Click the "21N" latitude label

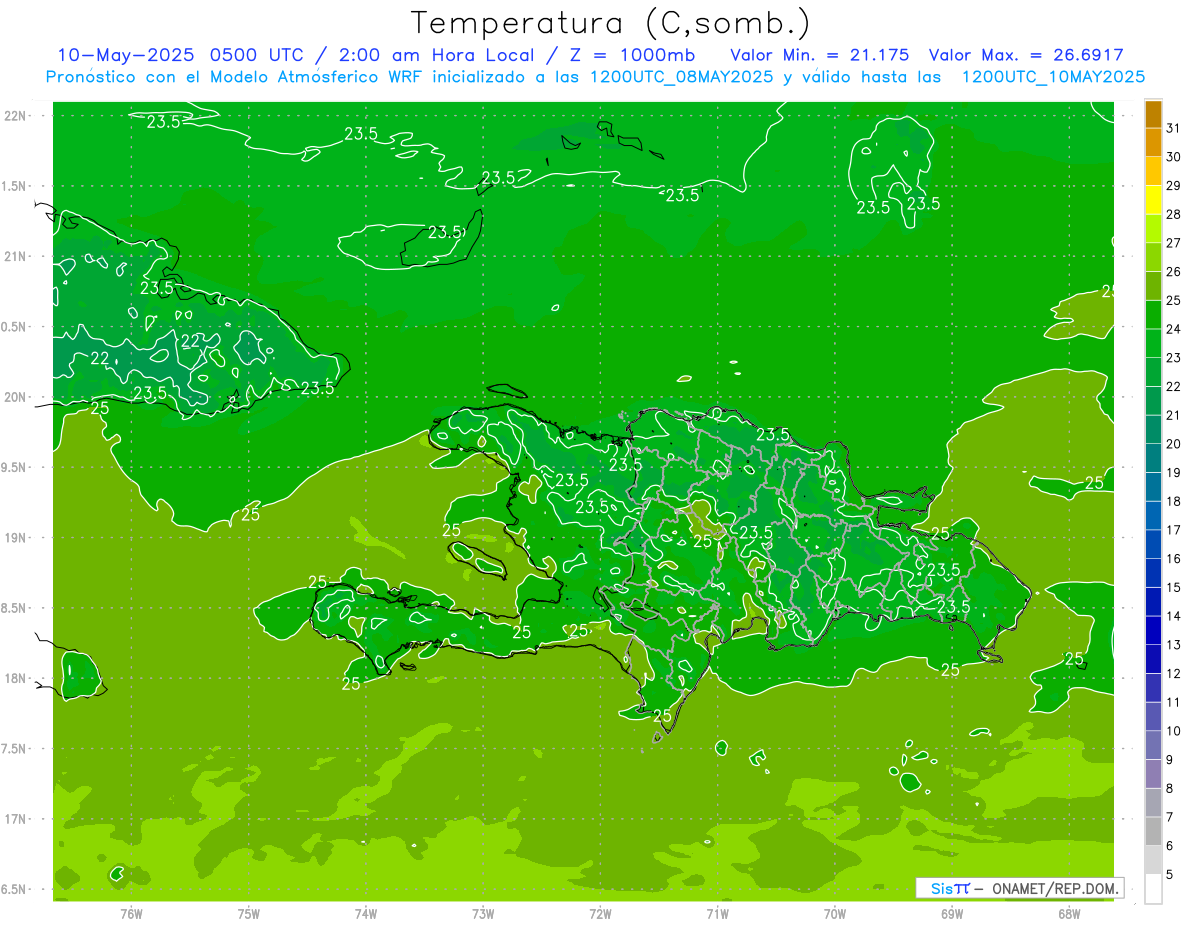tap(15, 256)
